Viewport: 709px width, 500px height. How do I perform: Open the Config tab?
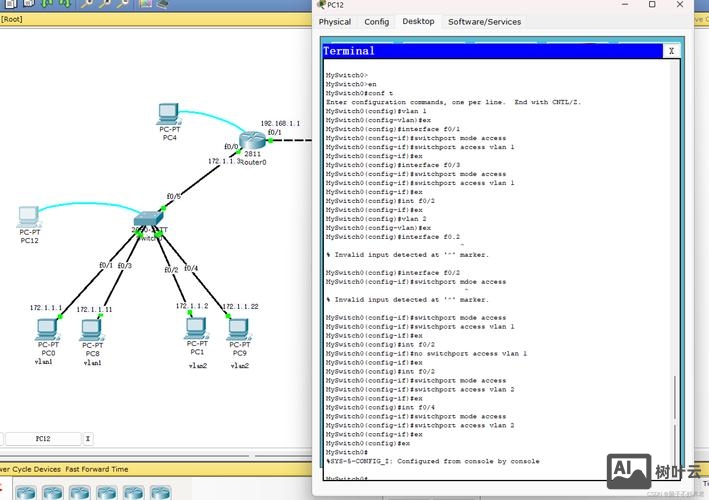(376, 21)
